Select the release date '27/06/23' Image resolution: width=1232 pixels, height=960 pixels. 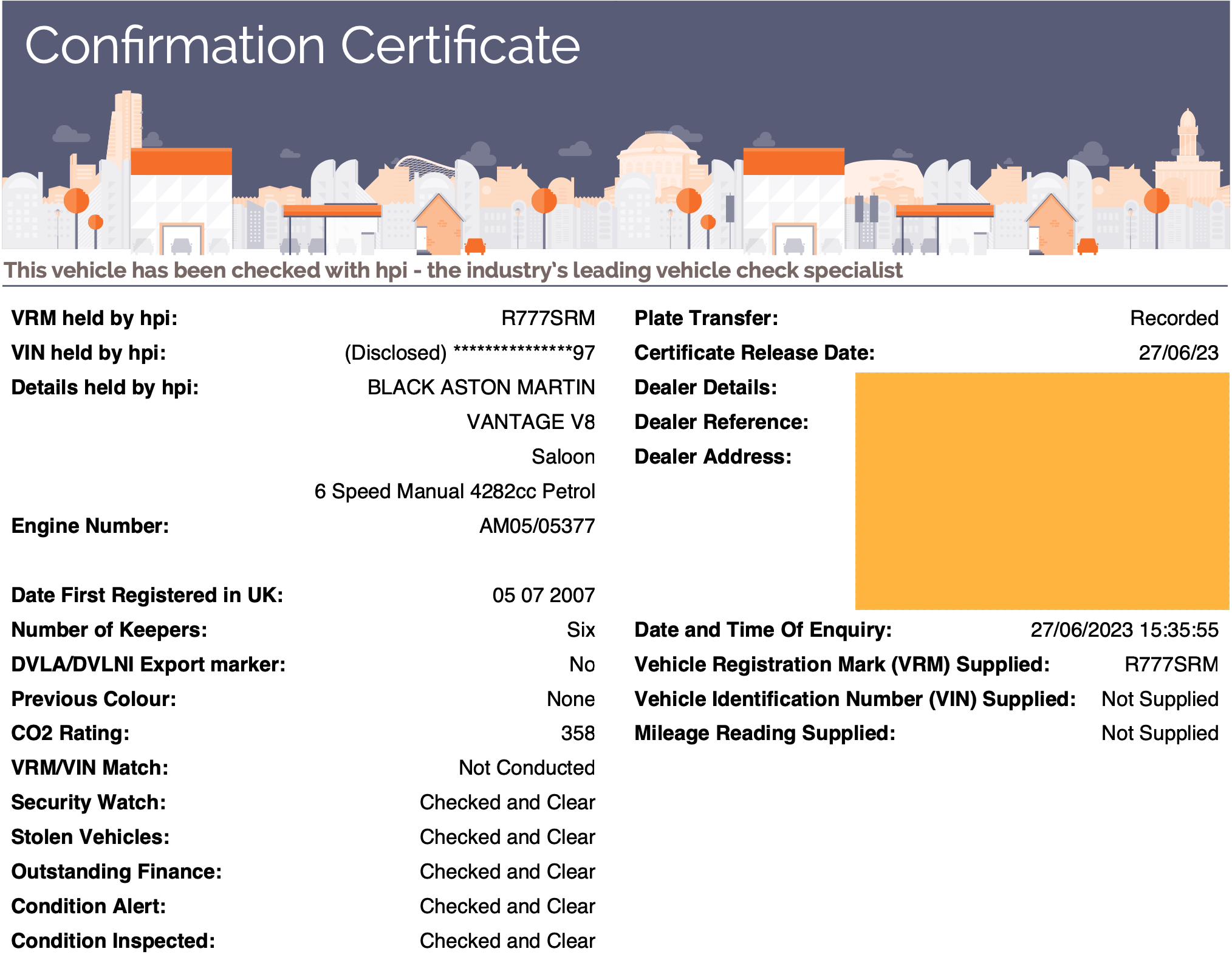[x=1179, y=353]
